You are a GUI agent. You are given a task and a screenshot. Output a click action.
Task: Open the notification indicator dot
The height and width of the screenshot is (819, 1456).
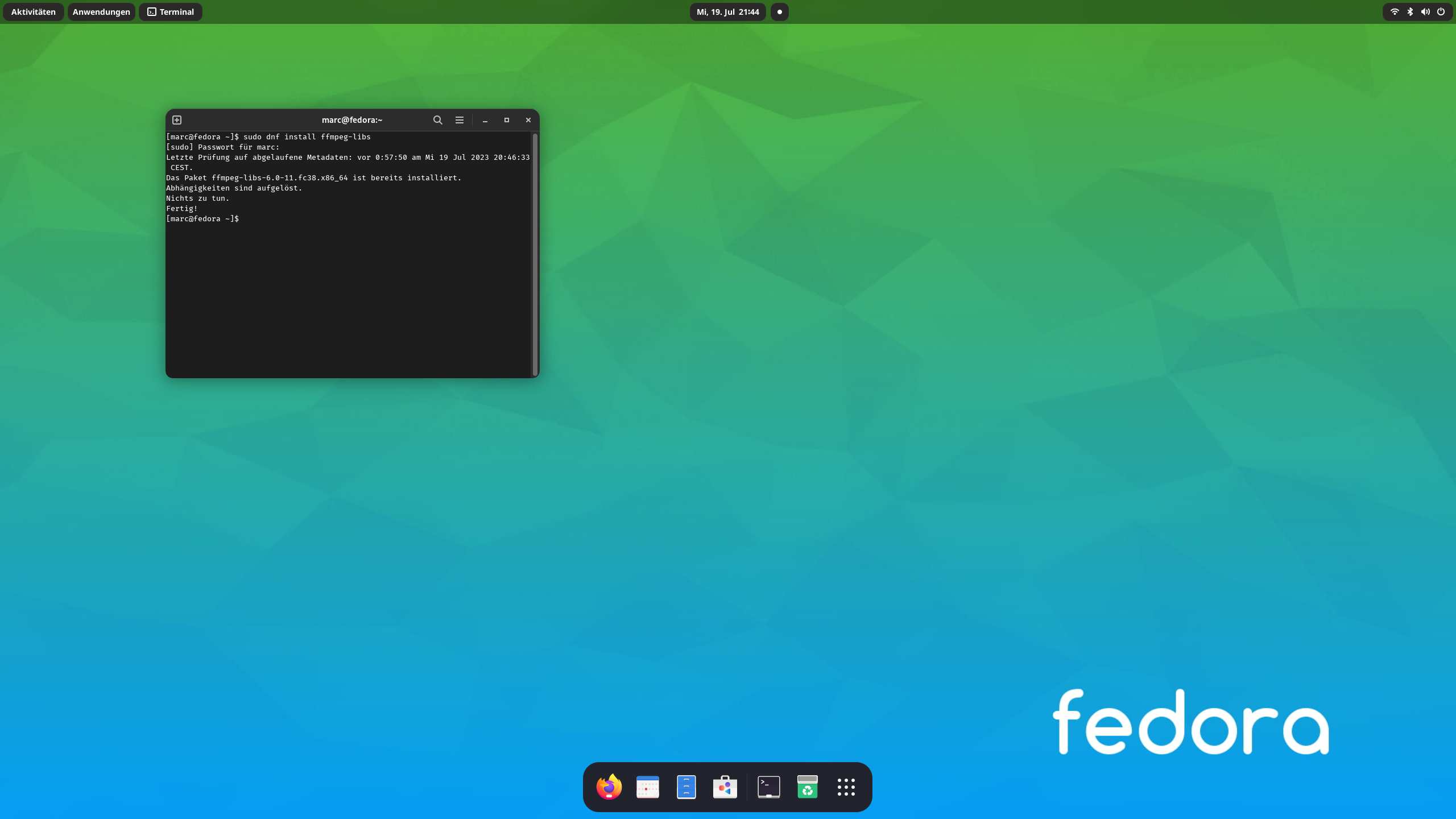click(780, 12)
